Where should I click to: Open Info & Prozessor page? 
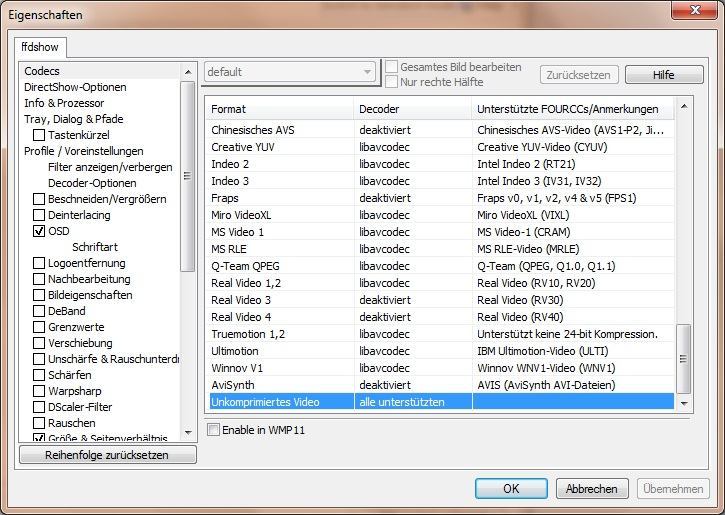click(64, 103)
